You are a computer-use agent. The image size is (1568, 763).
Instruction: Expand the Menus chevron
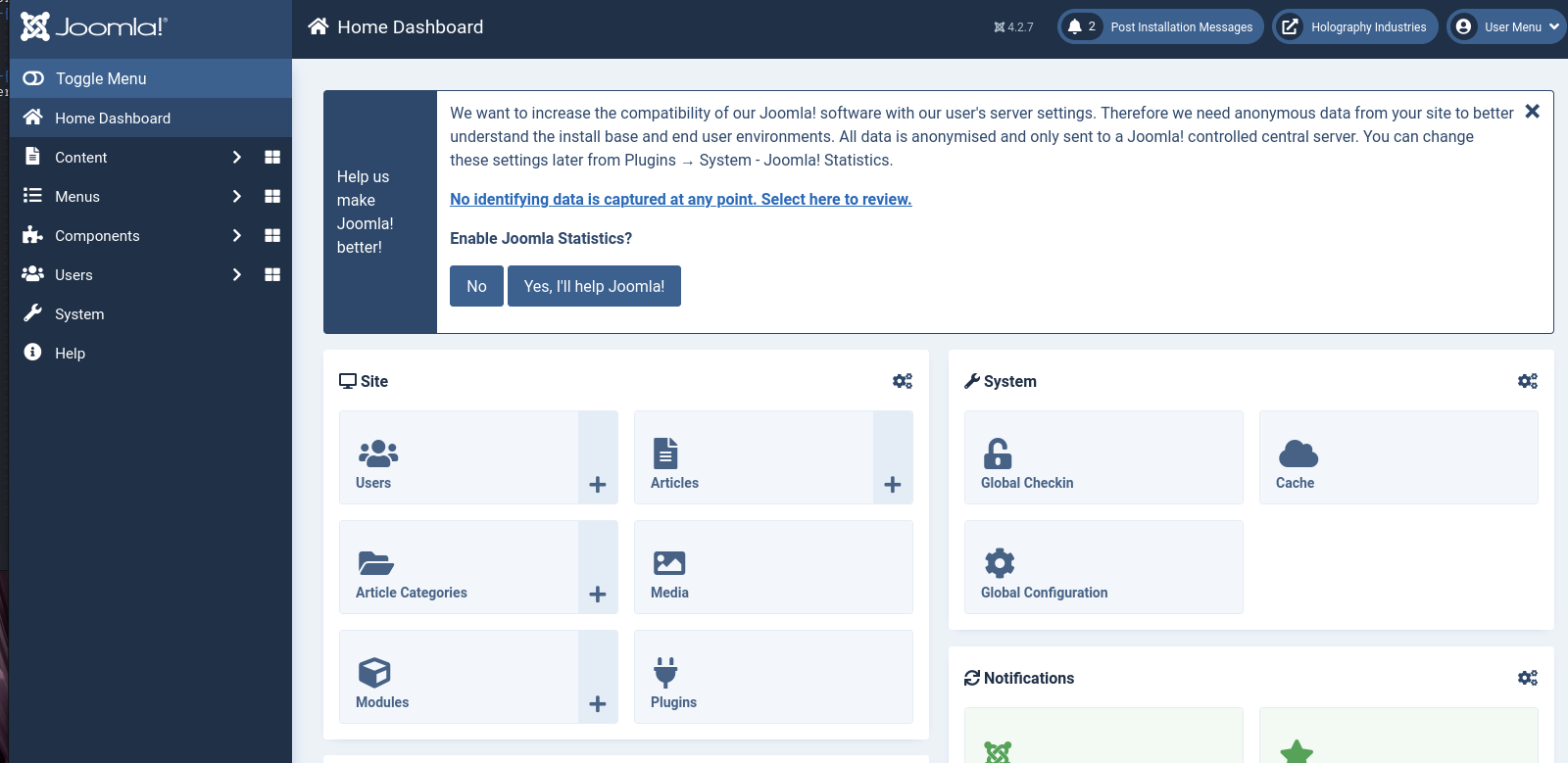[236, 196]
